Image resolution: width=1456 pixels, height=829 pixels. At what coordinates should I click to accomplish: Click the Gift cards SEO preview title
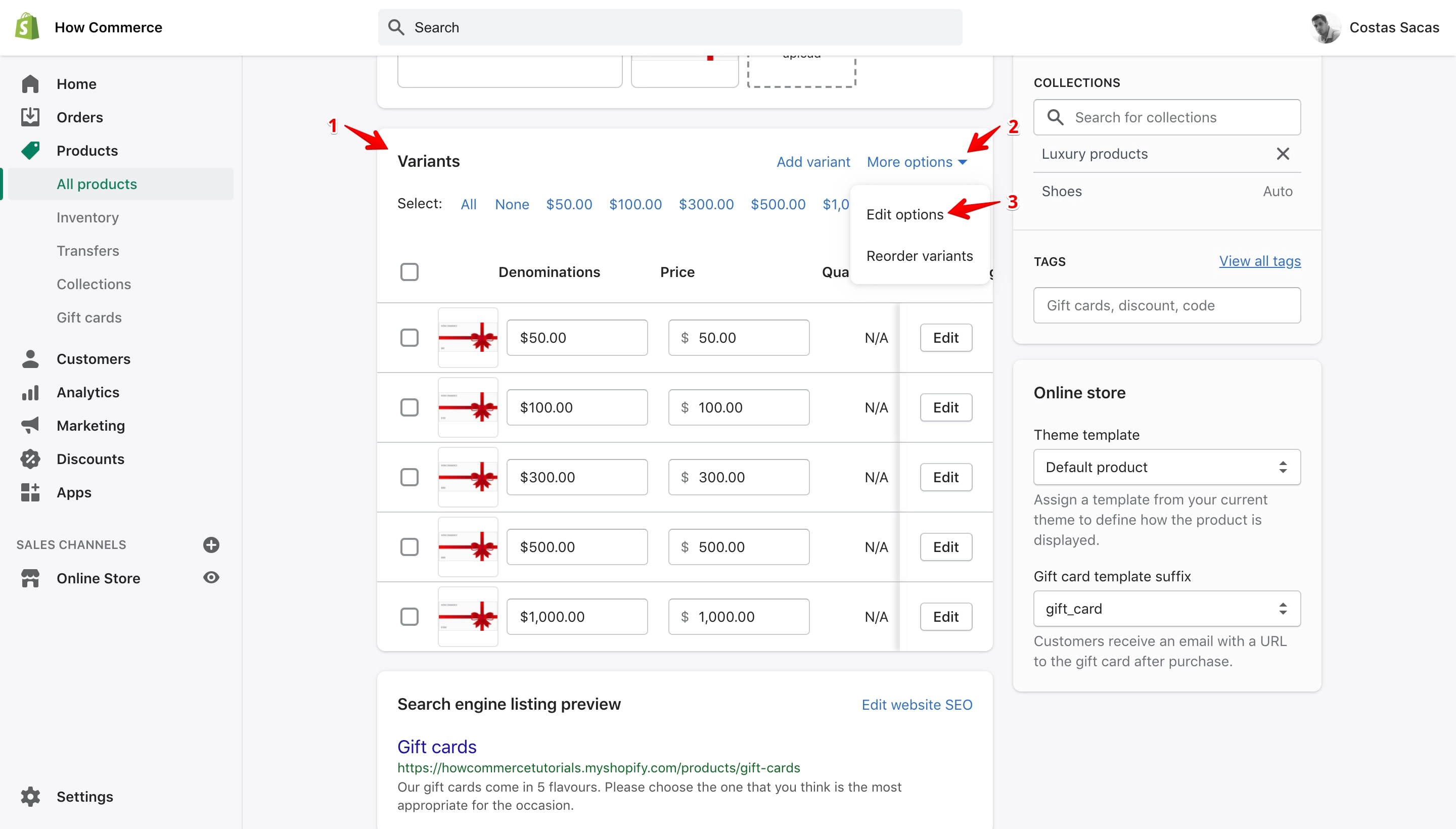click(x=437, y=747)
